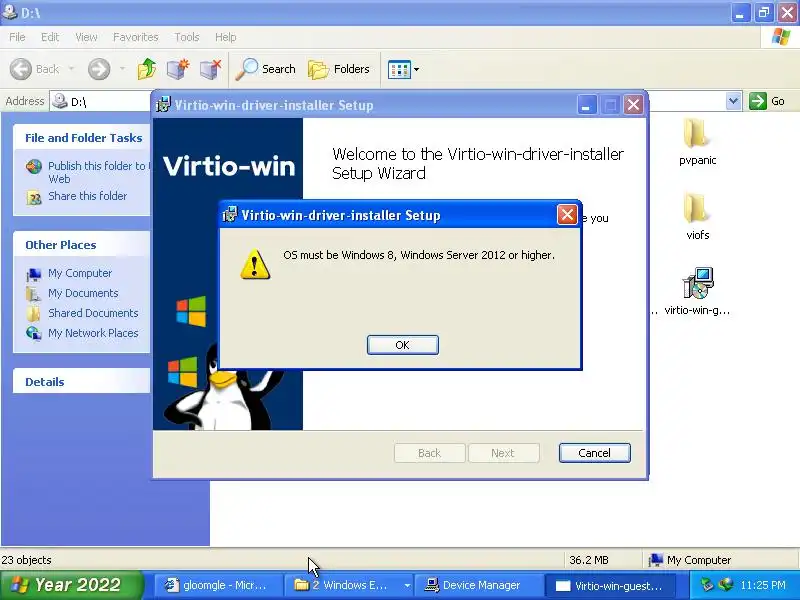Click the Shared Documents folder icon
The height and width of the screenshot is (600, 800).
[34, 314]
